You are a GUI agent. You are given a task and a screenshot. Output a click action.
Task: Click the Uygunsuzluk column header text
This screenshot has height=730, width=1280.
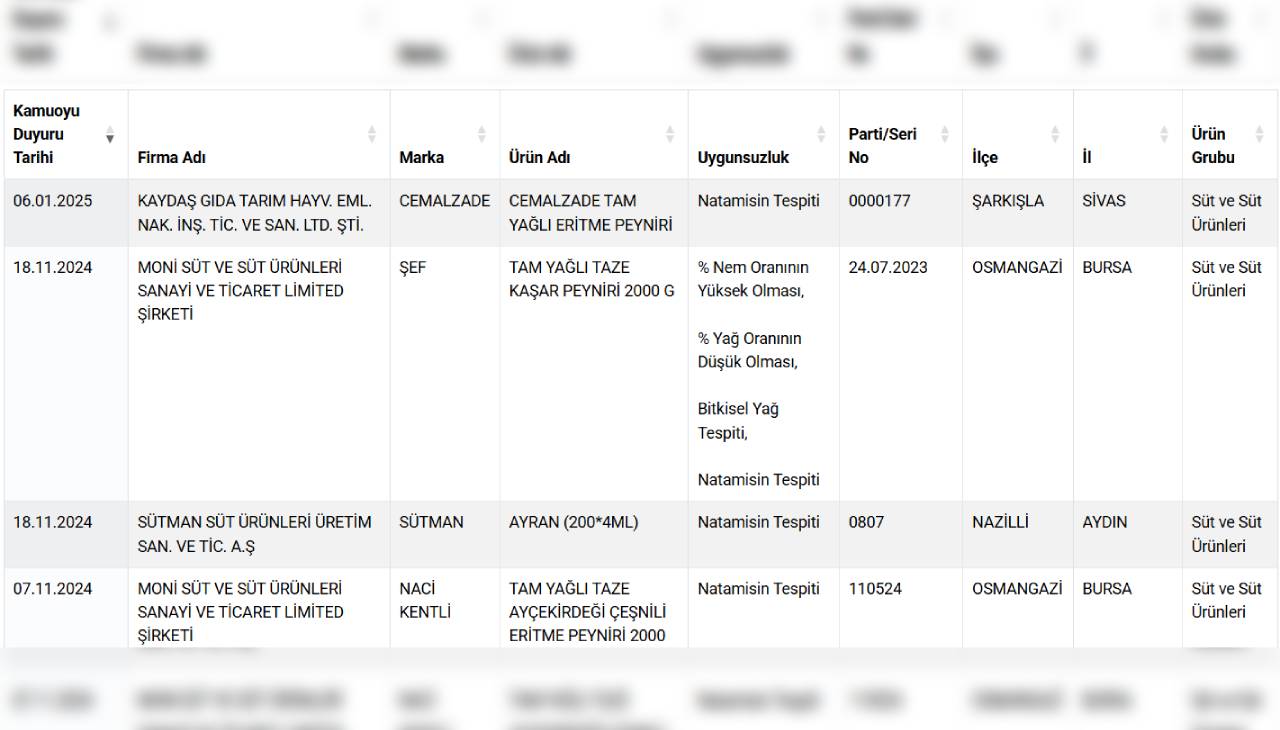click(x=743, y=157)
